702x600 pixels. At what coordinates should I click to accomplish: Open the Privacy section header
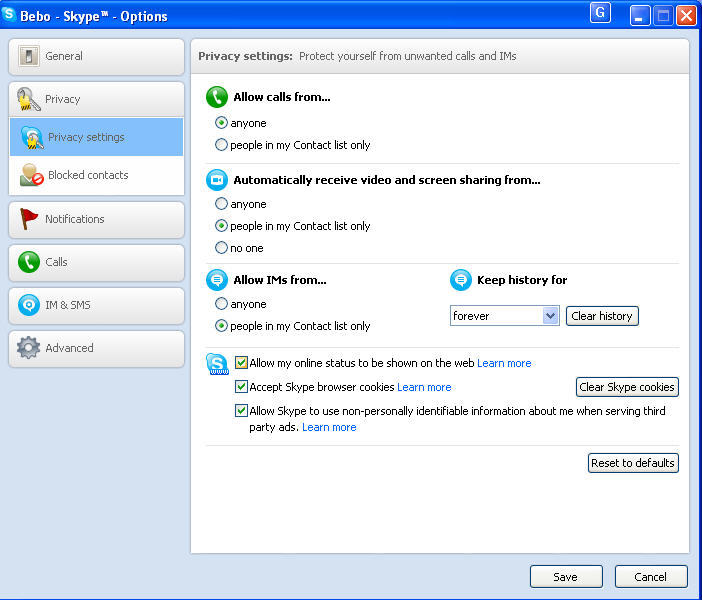(x=96, y=99)
